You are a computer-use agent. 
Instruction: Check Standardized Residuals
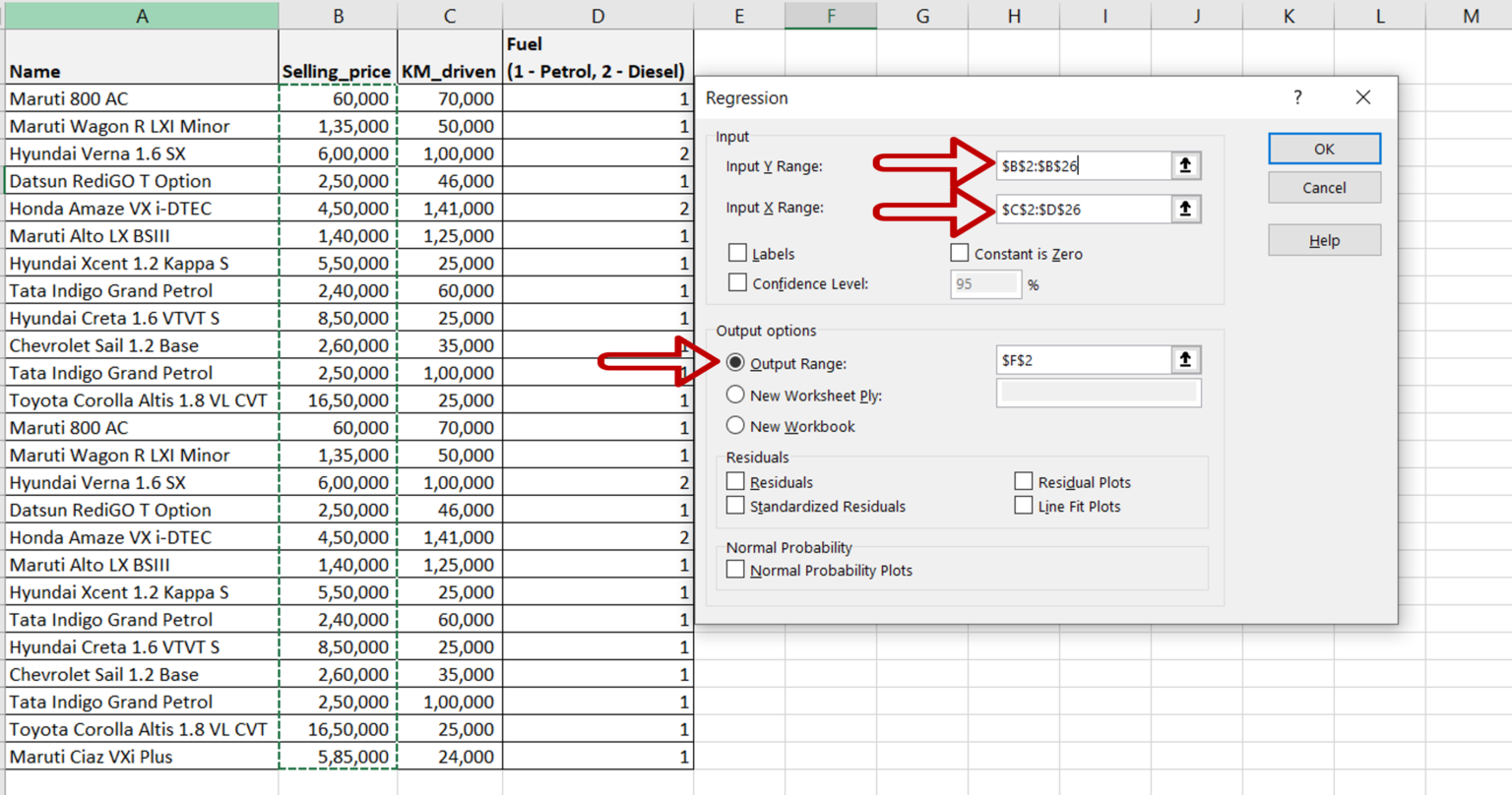point(734,505)
